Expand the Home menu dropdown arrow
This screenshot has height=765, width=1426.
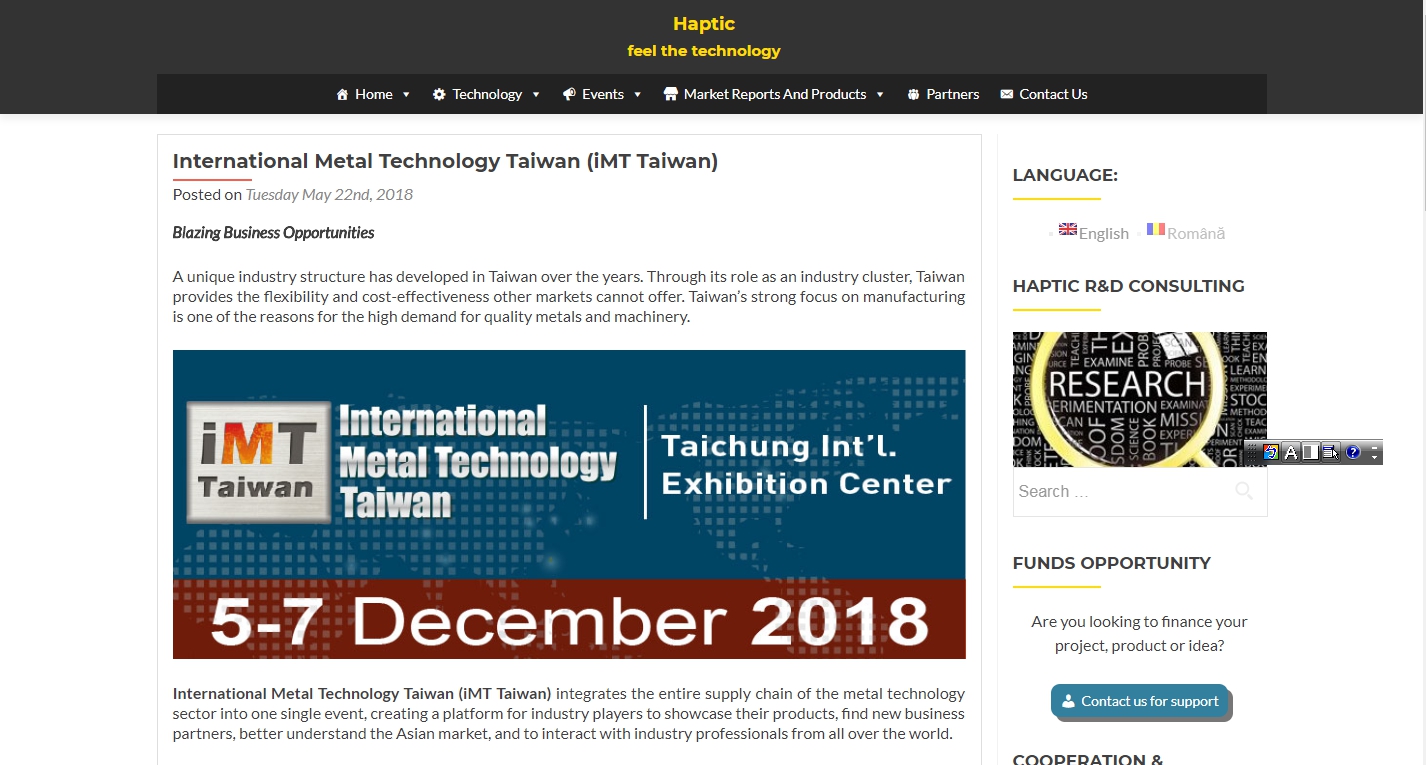pos(406,95)
